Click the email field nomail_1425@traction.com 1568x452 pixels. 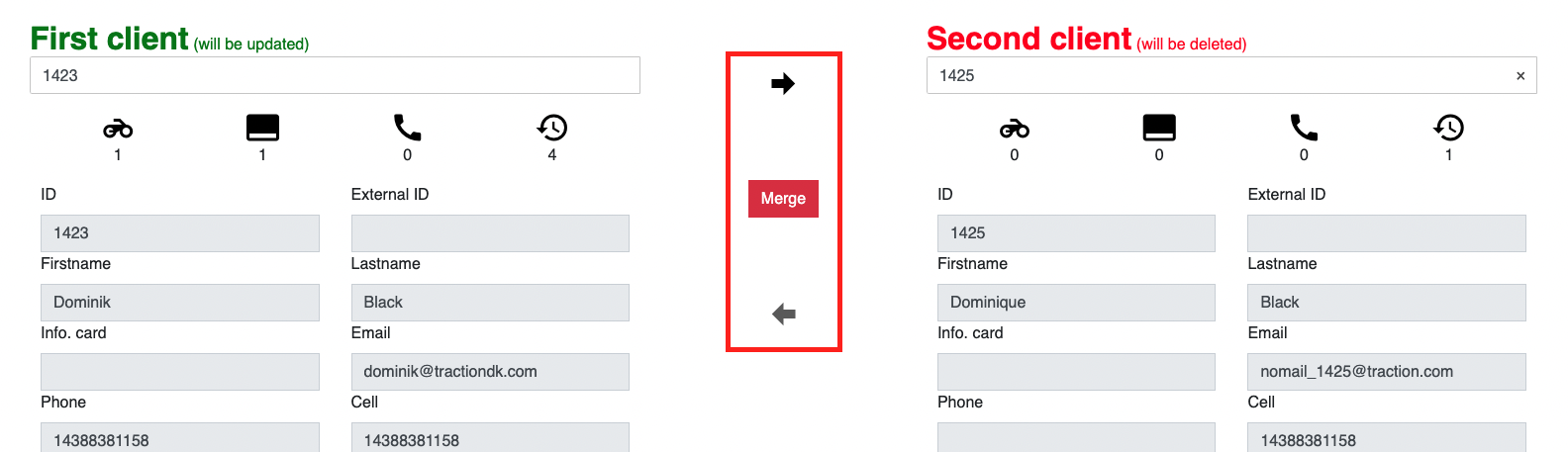tap(1387, 372)
